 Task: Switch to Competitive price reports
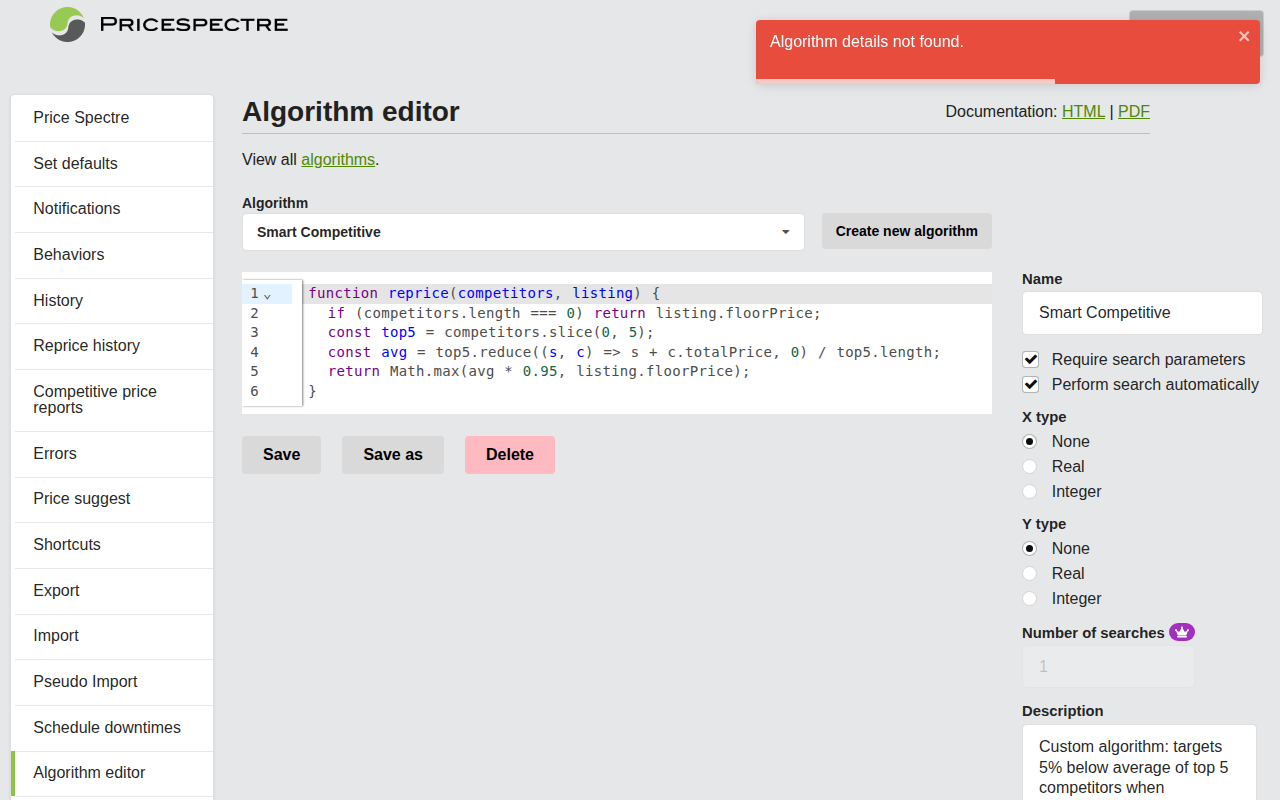(94, 399)
